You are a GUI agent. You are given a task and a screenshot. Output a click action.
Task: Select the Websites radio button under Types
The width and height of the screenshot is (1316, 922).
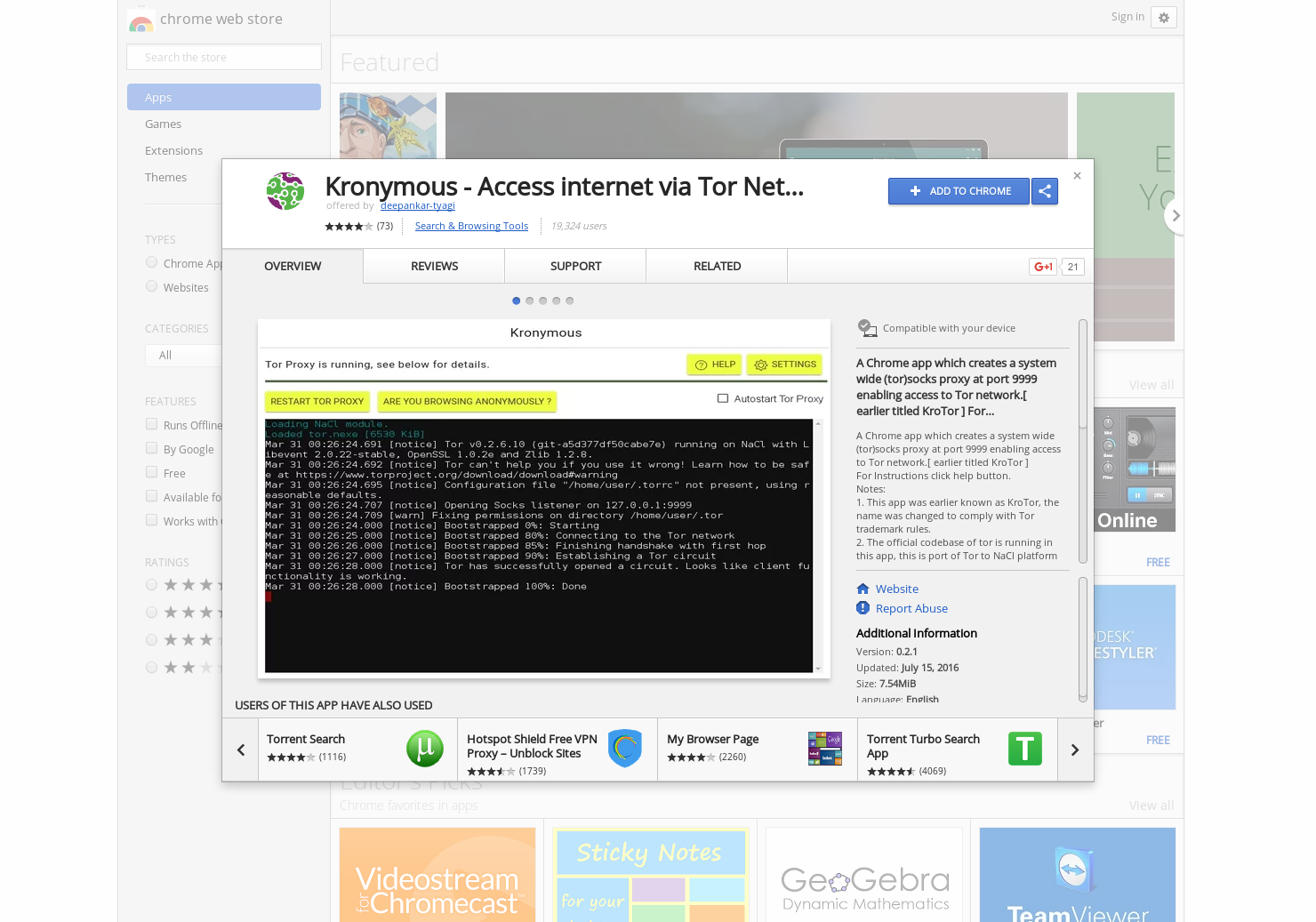pyautogui.click(x=151, y=285)
